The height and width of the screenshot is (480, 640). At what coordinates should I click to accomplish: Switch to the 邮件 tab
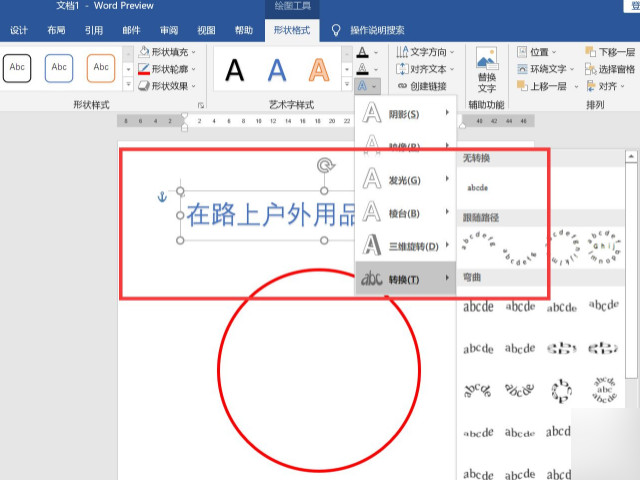click(x=131, y=30)
